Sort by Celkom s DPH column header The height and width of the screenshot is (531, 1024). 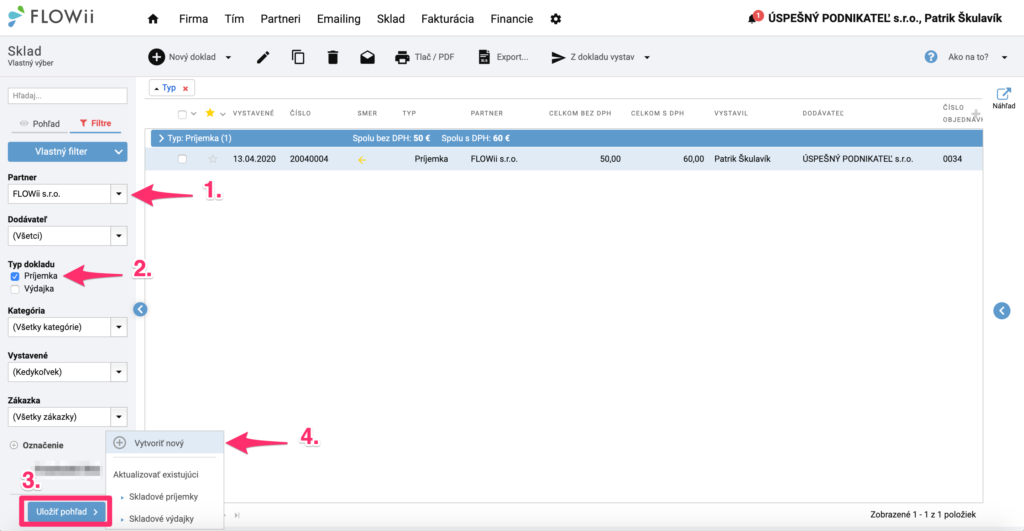[x=657, y=114]
